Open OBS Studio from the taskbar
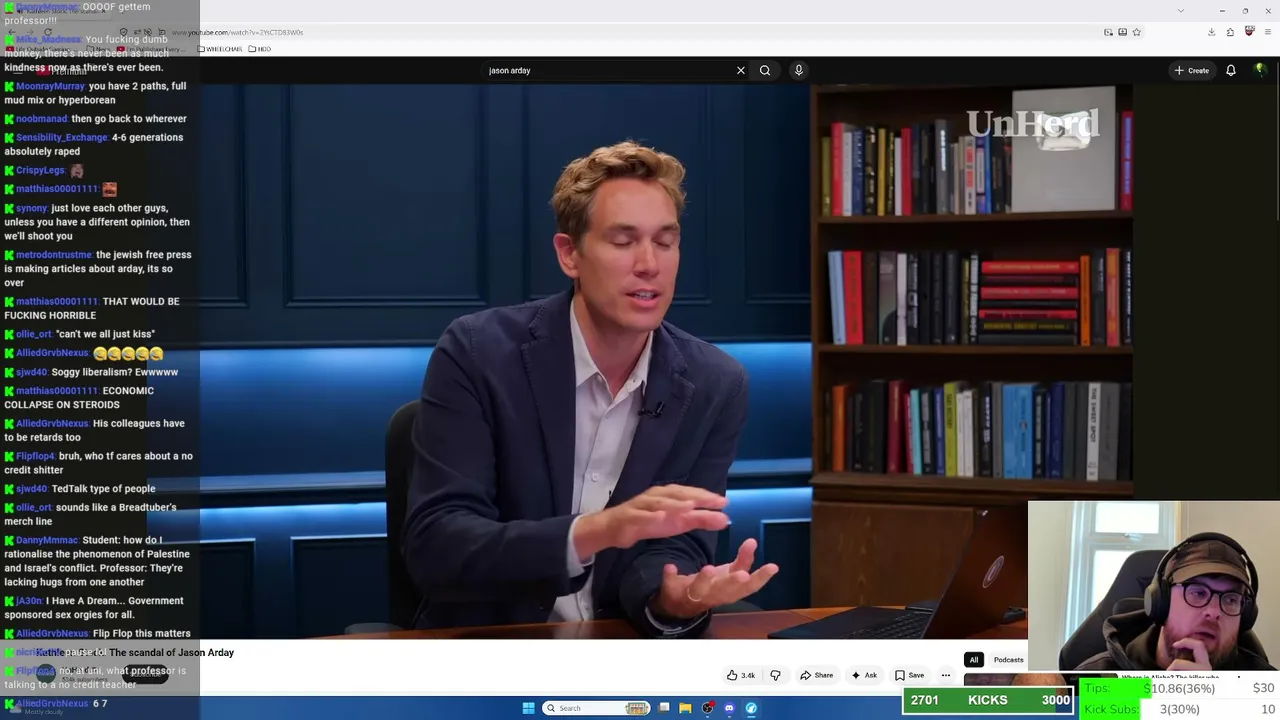The width and height of the screenshot is (1280, 720). pos(708,708)
